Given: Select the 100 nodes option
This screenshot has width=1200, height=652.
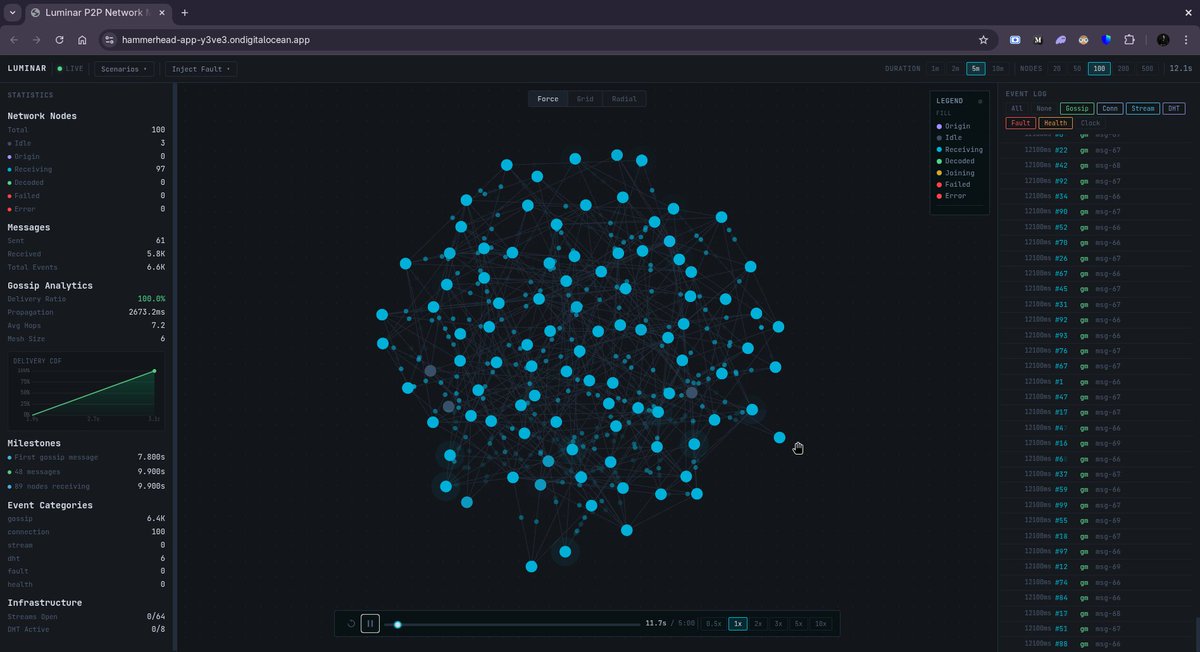Looking at the screenshot, I should (x=1099, y=69).
